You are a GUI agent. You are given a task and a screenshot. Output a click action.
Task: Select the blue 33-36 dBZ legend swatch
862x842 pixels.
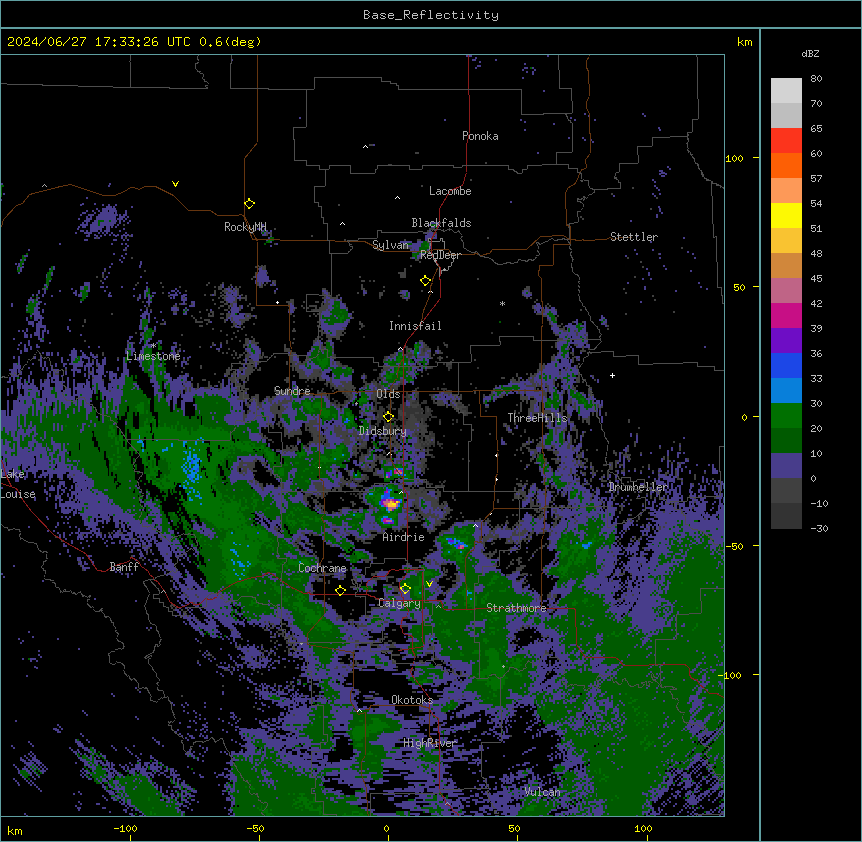pos(786,365)
